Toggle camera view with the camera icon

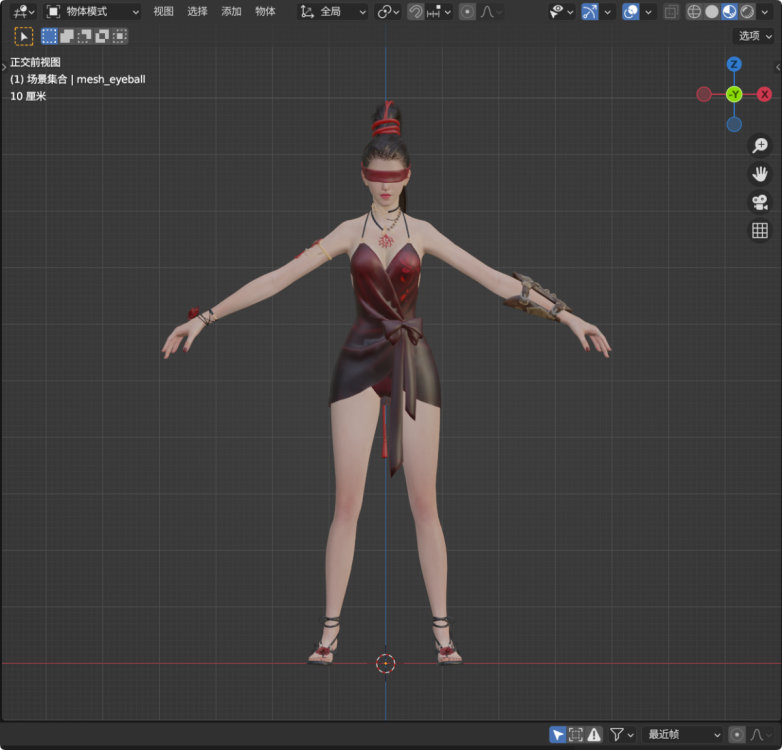[x=760, y=202]
